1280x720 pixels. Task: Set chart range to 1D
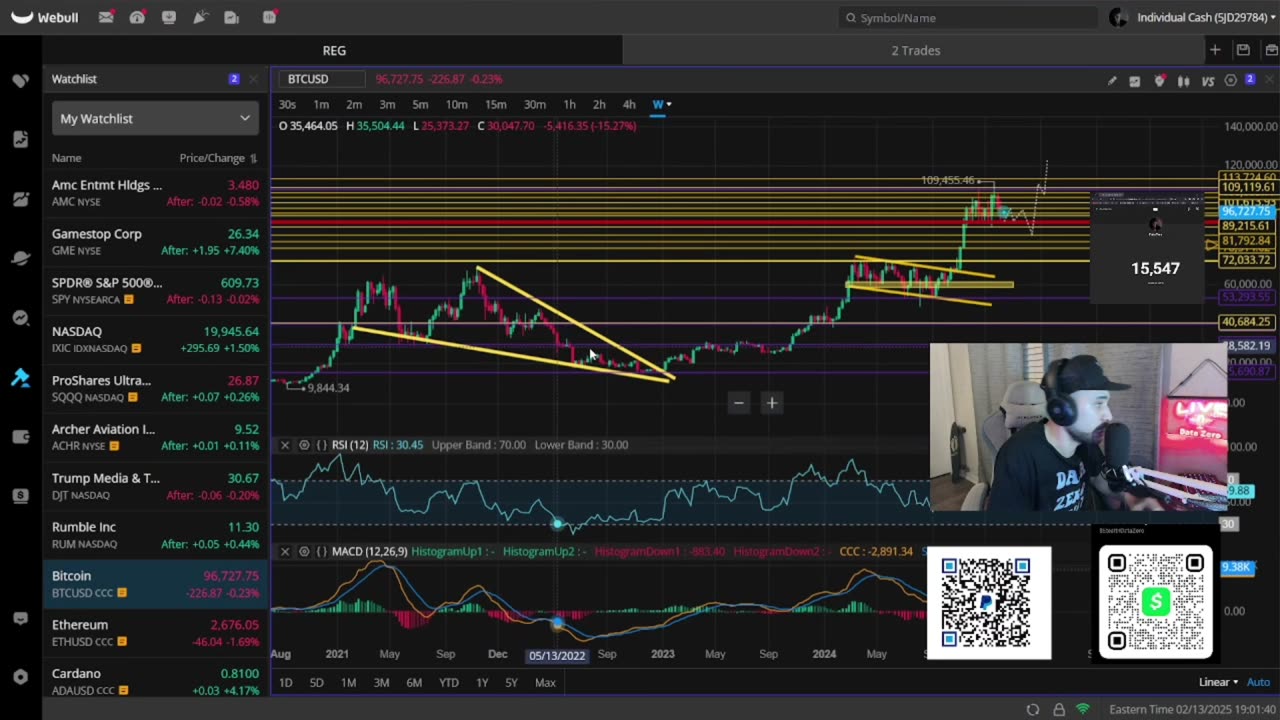tap(285, 682)
